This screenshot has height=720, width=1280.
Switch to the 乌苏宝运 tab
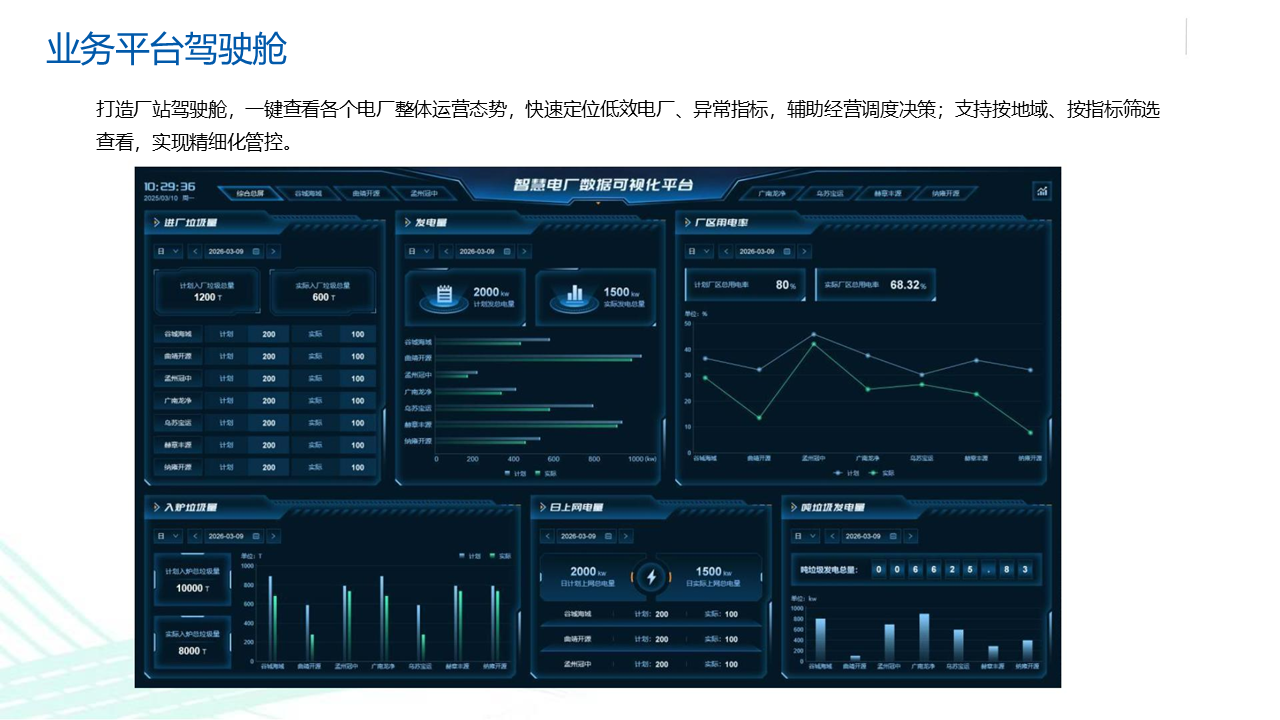tap(830, 193)
